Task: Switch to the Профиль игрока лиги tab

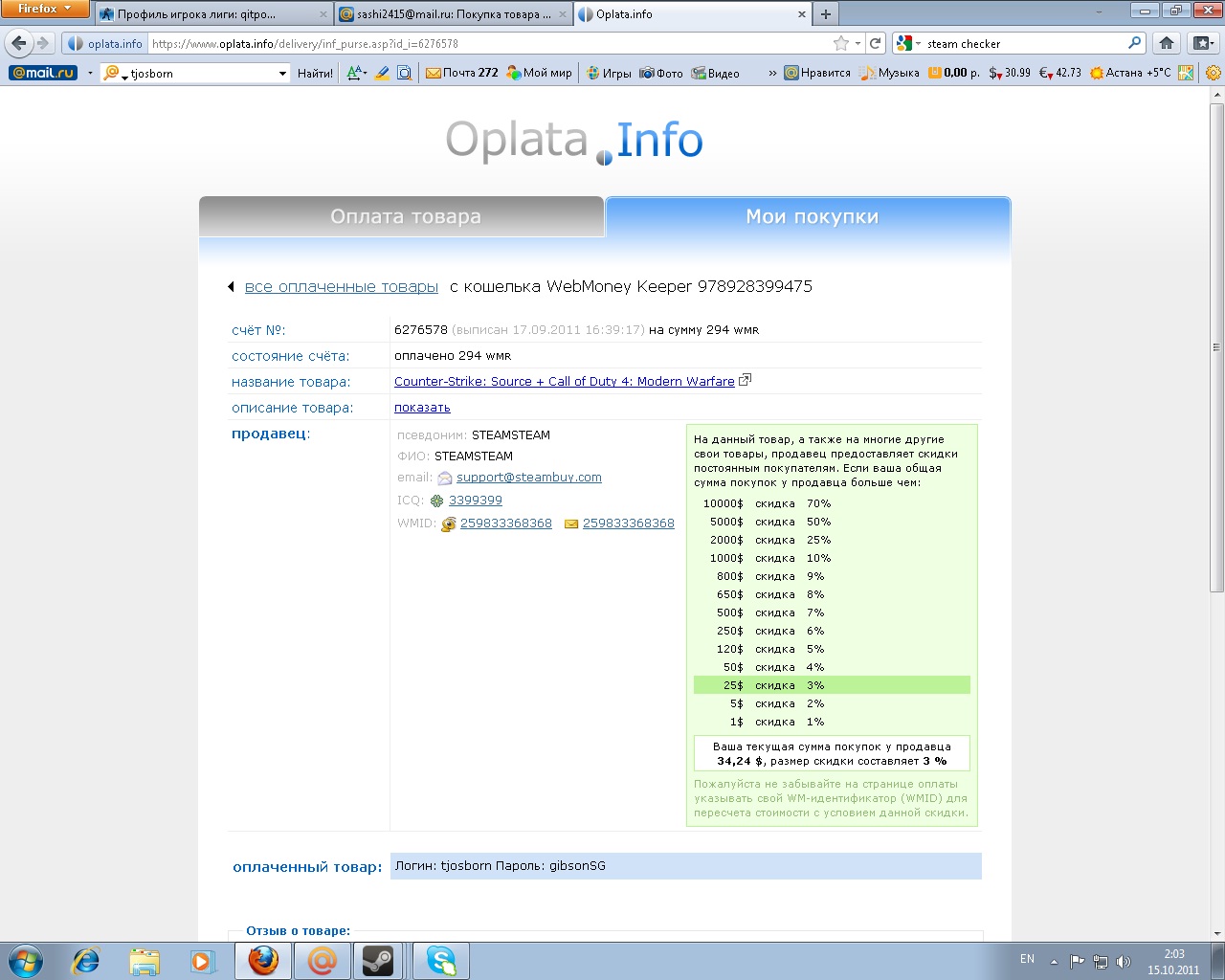Action: [x=212, y=14]
